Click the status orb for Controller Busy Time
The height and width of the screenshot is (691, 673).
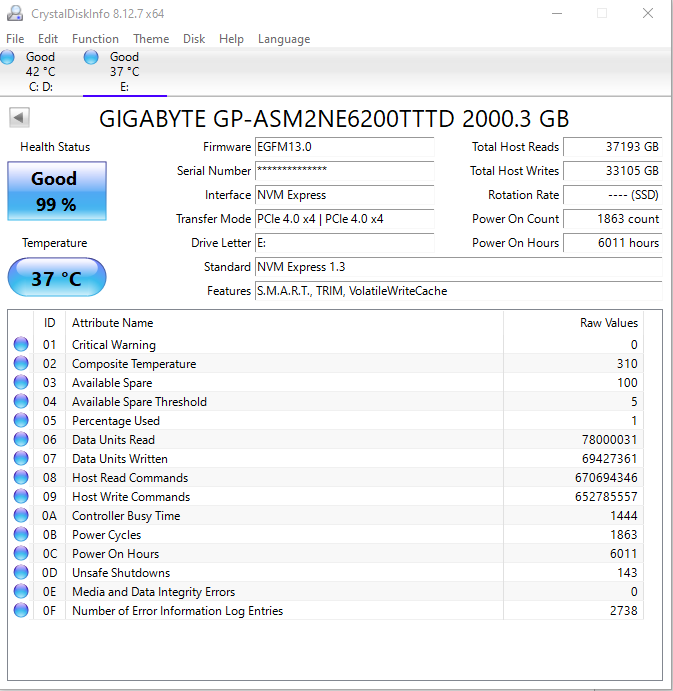[21, 515]
